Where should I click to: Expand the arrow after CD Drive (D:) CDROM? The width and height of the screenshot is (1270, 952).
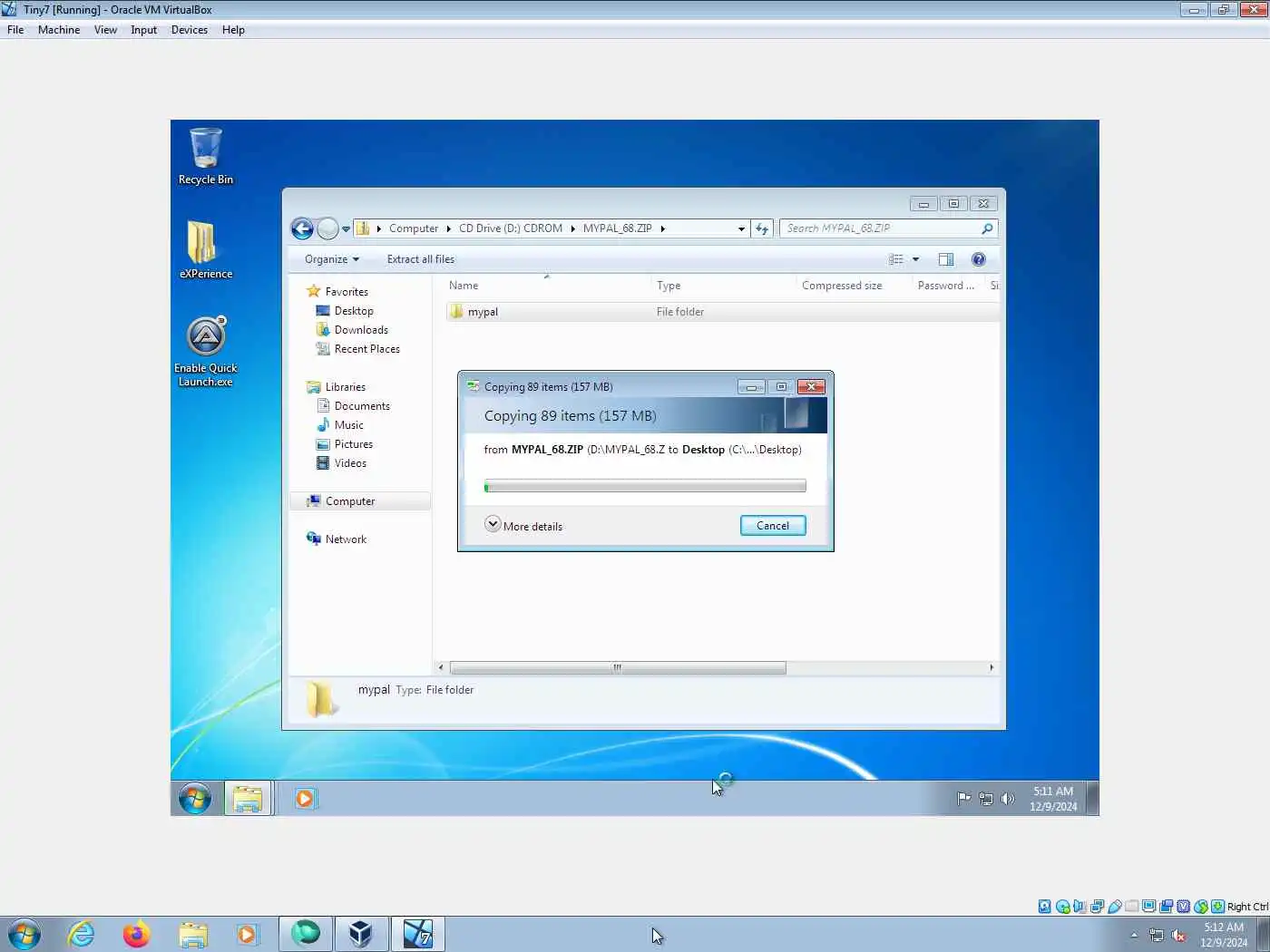pyautogui.click(x=572, y=228)
